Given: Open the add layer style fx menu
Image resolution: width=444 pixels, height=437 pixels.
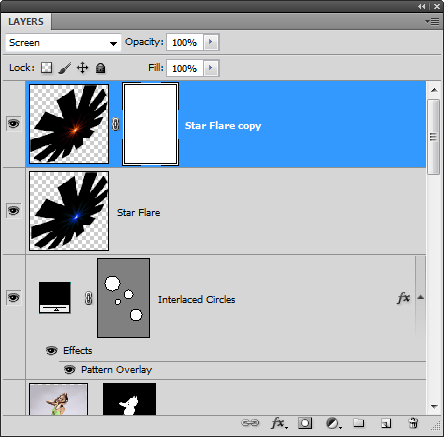Looking at the screenshot, I should (x=279, y=423).
